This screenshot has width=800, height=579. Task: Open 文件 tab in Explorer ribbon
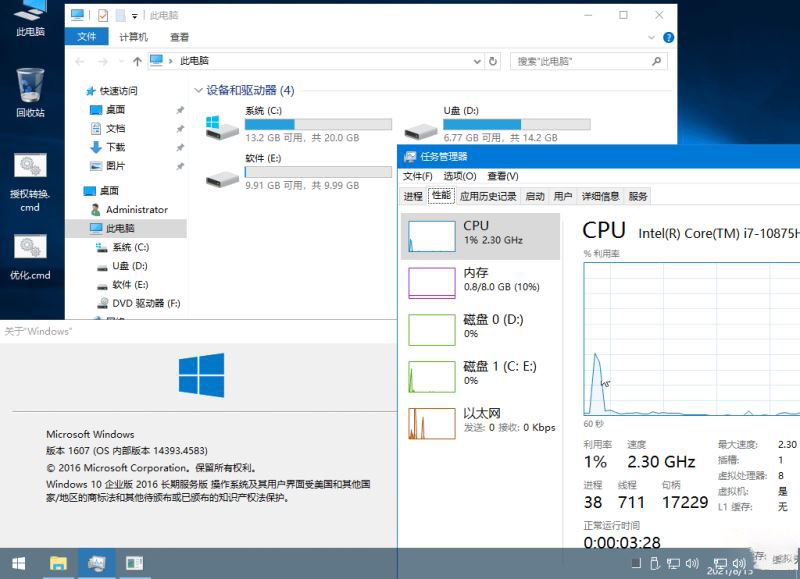click(x=87, y=37)
